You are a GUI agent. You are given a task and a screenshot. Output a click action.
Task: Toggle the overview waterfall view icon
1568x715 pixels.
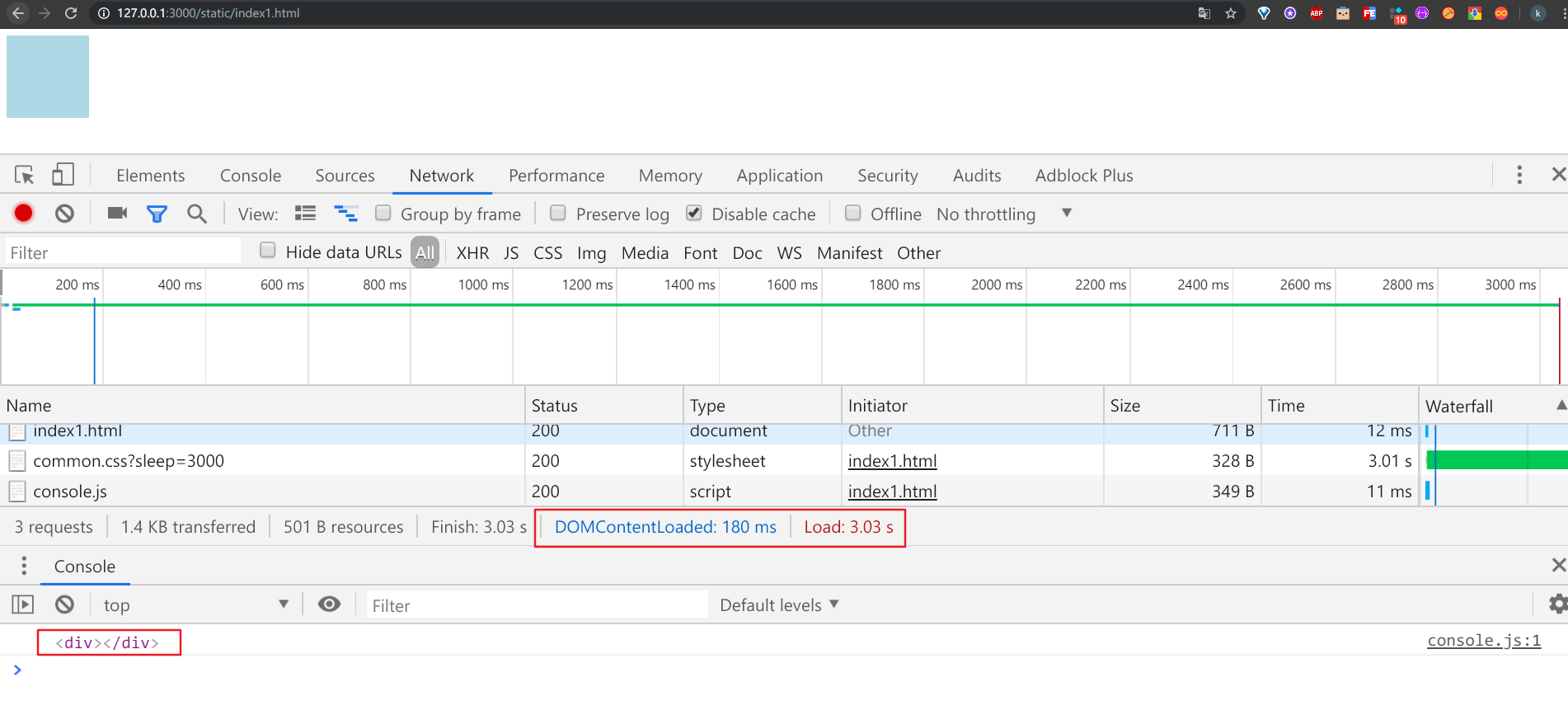345,214
